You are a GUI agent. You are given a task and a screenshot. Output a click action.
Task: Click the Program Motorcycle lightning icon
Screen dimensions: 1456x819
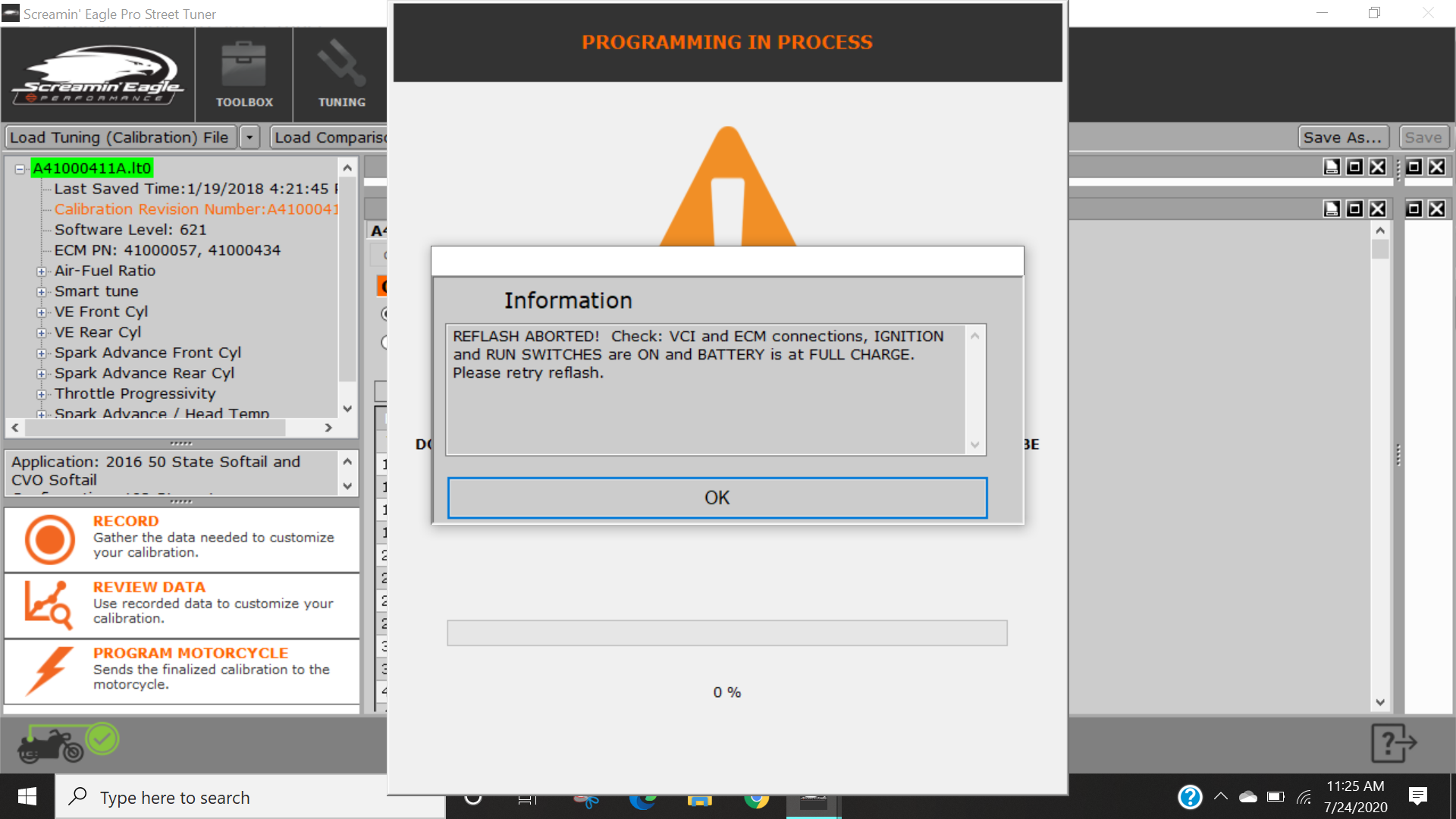(49, 670)
